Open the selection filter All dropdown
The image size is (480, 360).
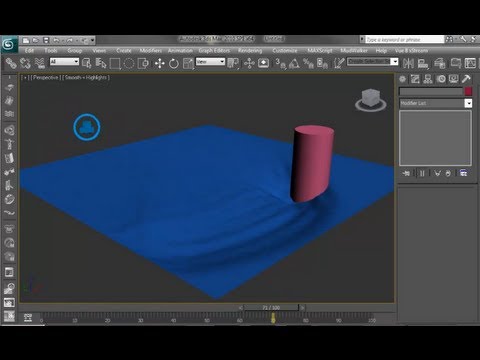[x=64, y=62]
